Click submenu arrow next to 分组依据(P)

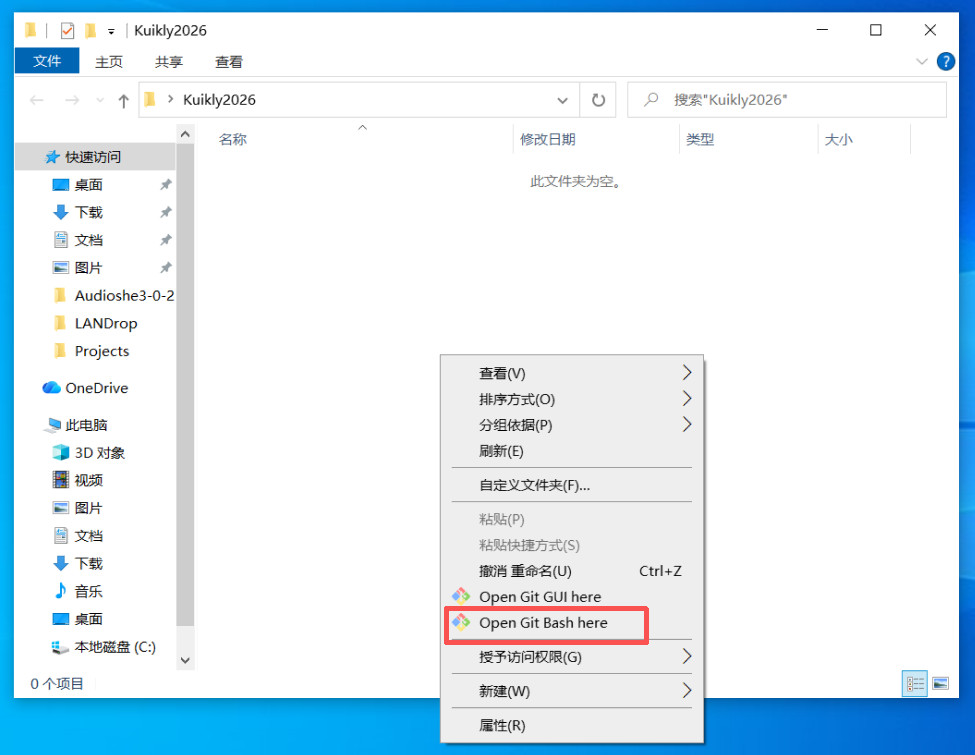point(686,424)
